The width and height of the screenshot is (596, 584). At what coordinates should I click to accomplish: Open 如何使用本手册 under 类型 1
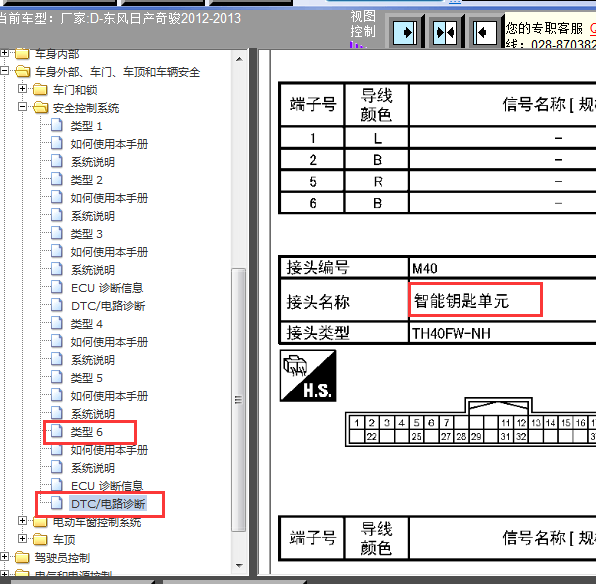point(109,144)
